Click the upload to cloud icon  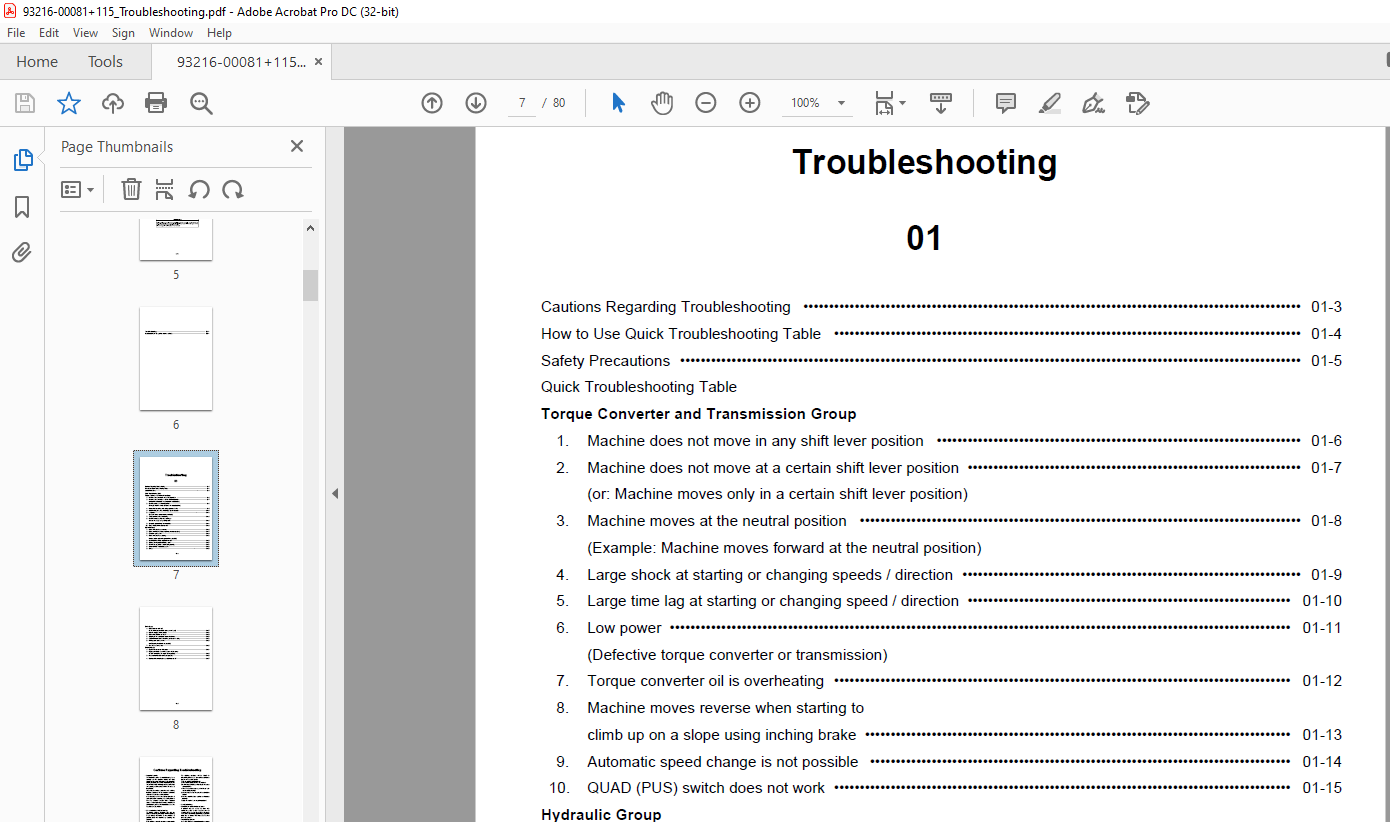[x=113, y=103]
